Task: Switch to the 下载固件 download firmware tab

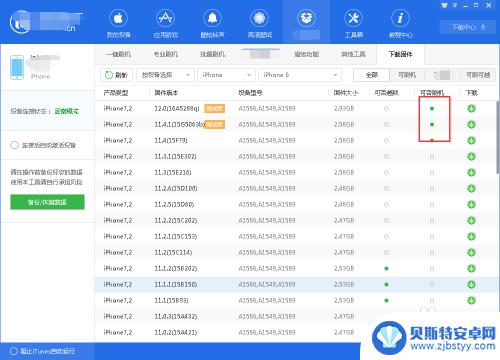Action: (400, 54)
